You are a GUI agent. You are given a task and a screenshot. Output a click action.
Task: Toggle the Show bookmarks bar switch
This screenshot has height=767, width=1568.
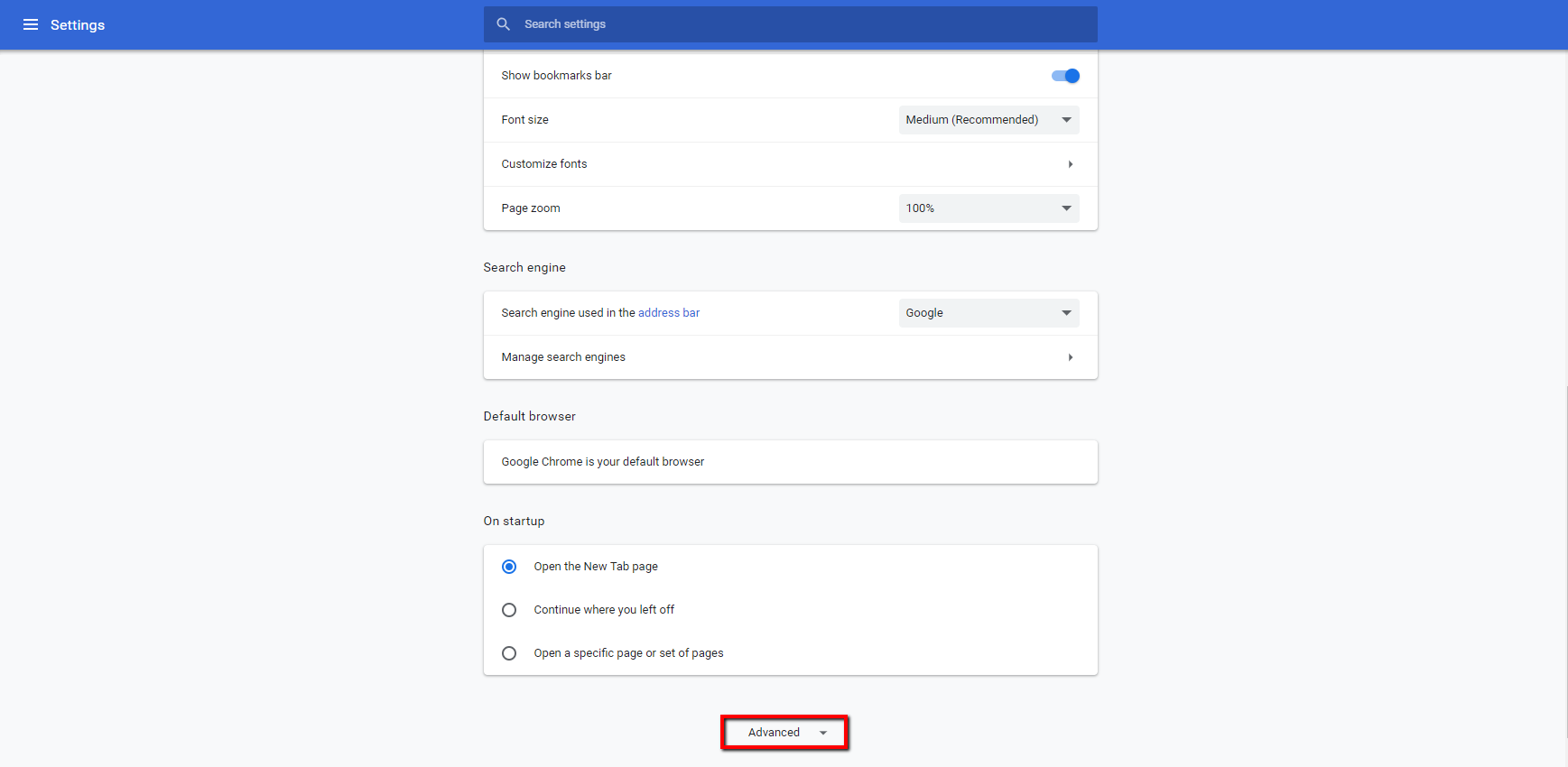coord(1066,76)
